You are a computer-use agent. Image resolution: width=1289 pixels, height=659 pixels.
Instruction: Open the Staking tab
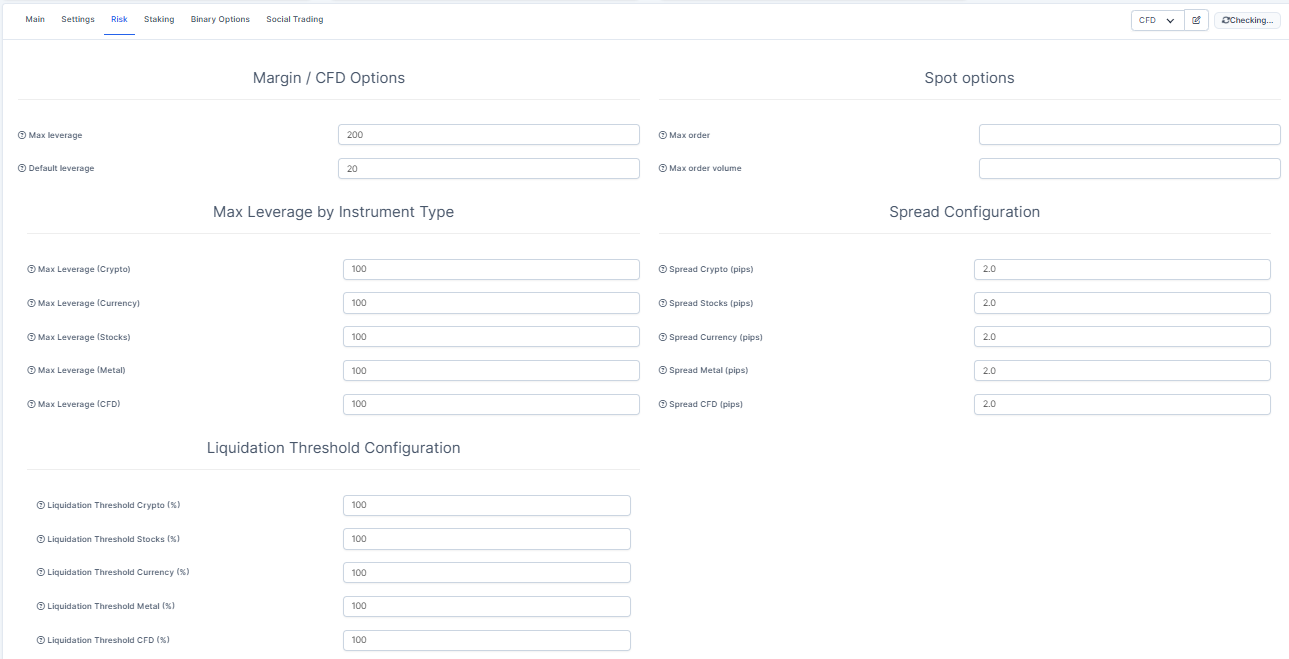159,20
